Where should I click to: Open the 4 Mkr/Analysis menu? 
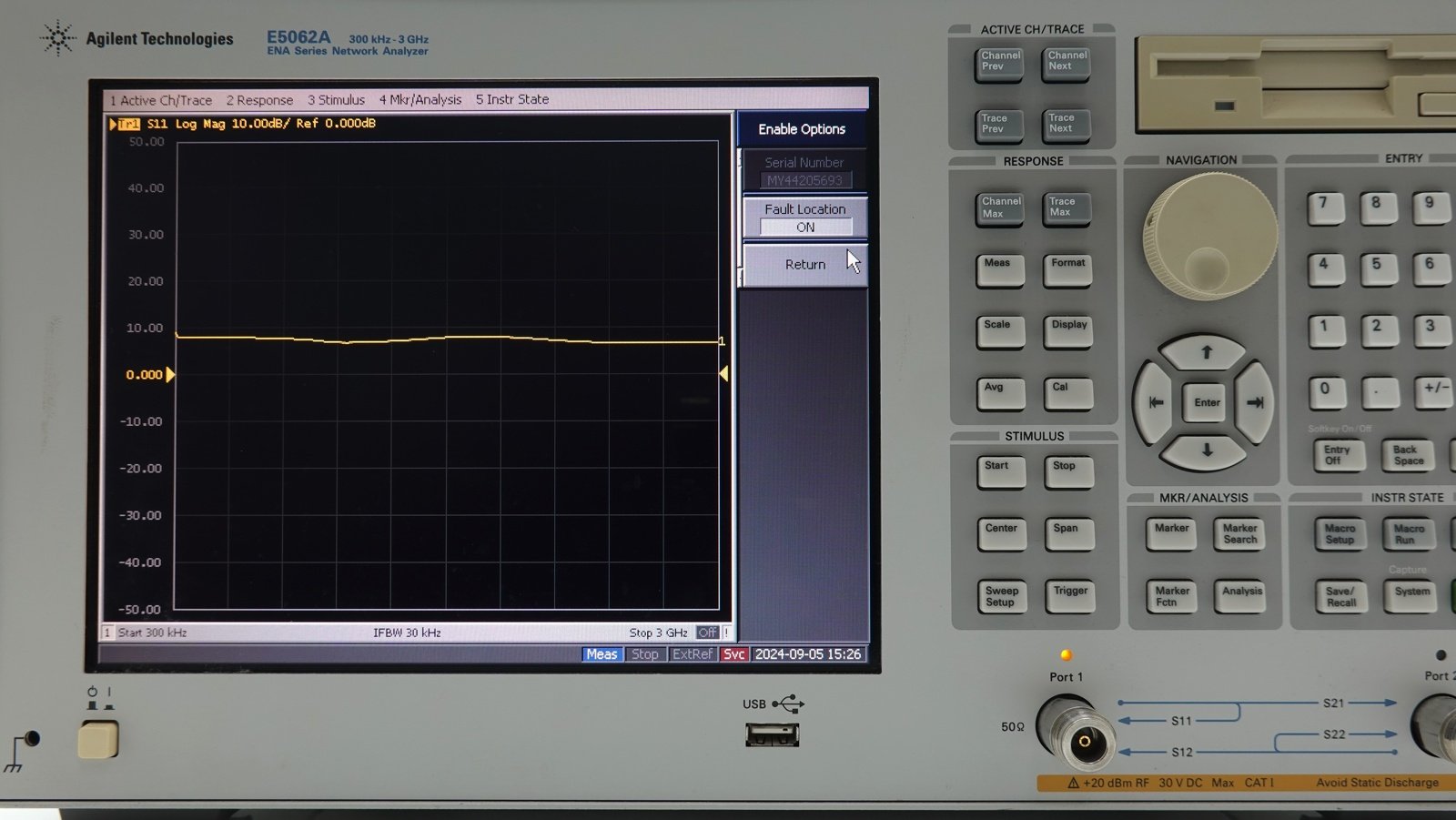[420, 100]
